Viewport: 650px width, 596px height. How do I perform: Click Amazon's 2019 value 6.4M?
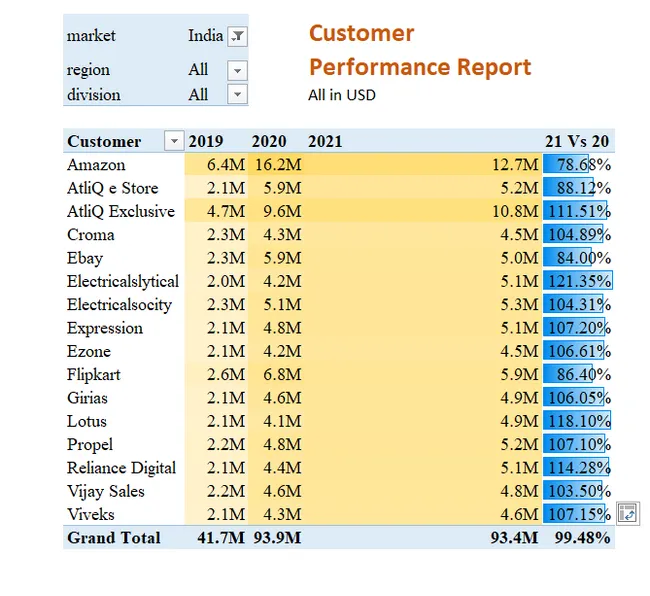click(x=226, y=165)
